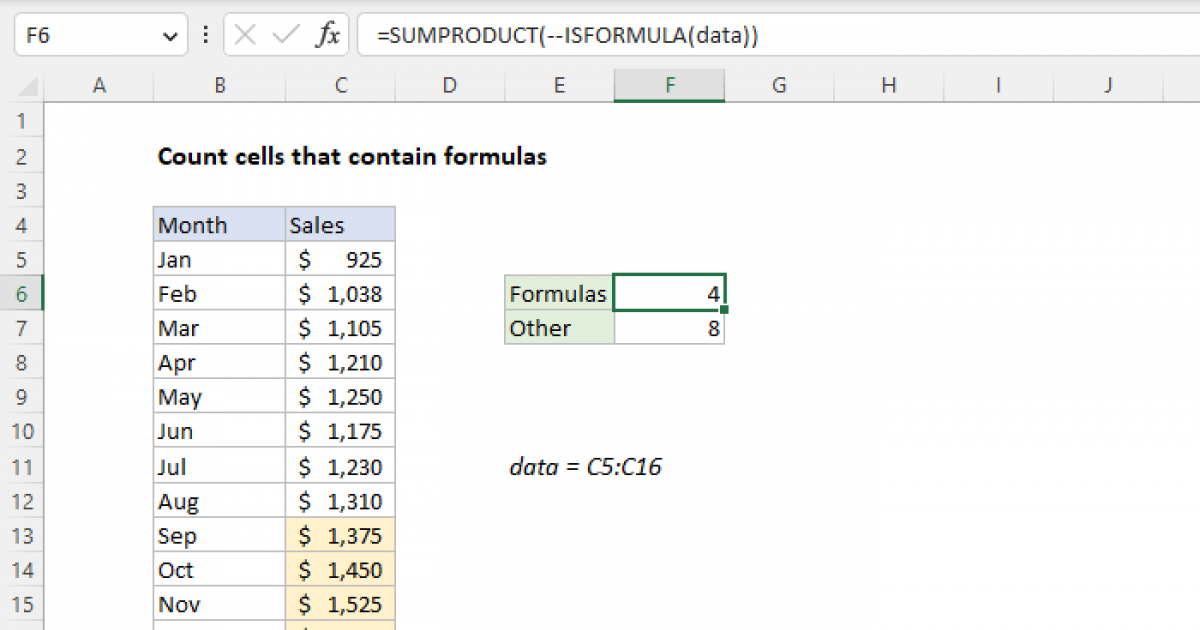Select row 4 header
Screen dimensions: 1200x630
pos(22,225)
